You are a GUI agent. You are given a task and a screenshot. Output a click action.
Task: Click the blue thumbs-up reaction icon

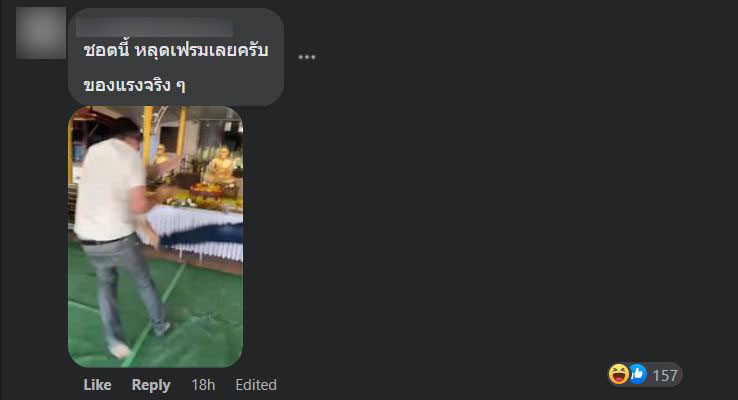[638, 374]
